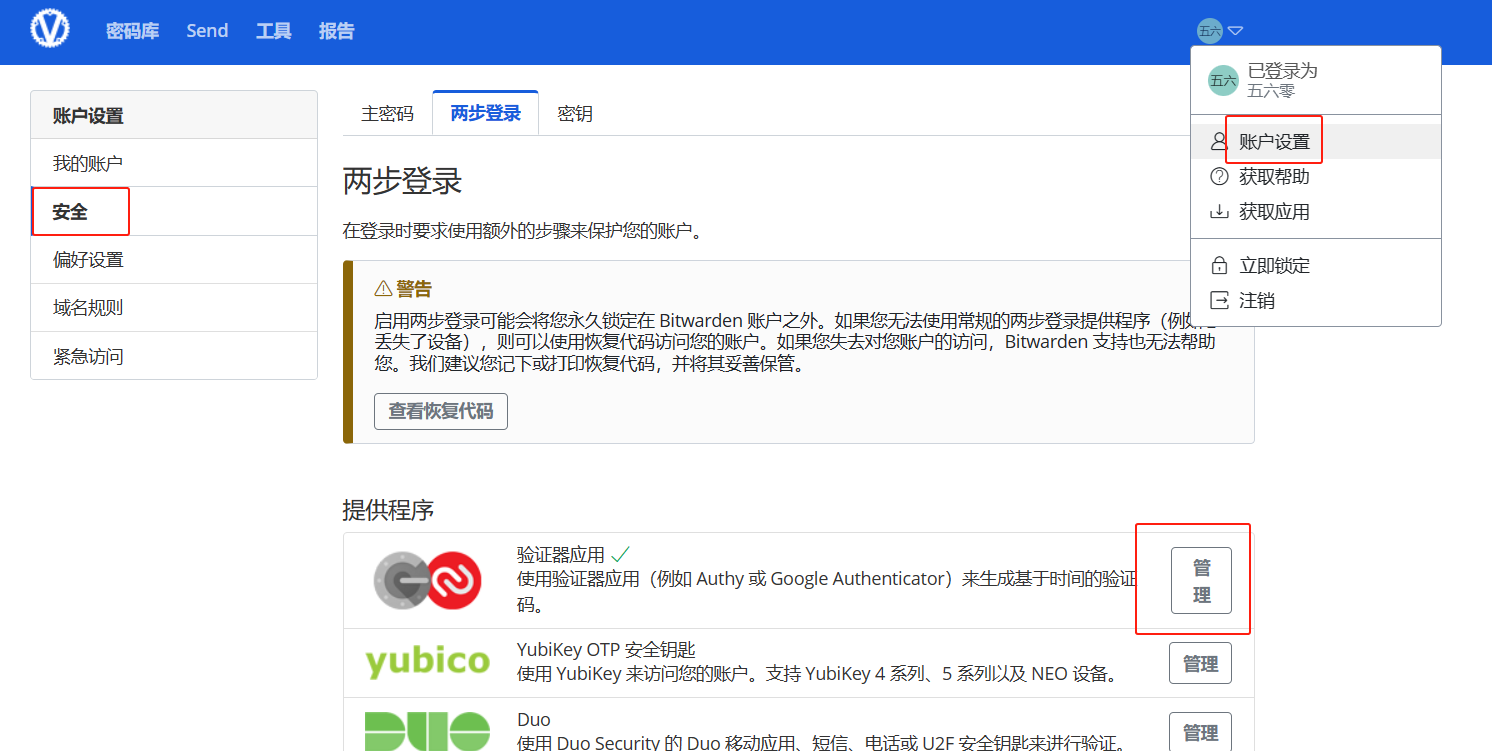Click the lock icon beside 立即锁定
Image resolution: width=1492 pixels, height=751 pixels.
coord(1219,266)
